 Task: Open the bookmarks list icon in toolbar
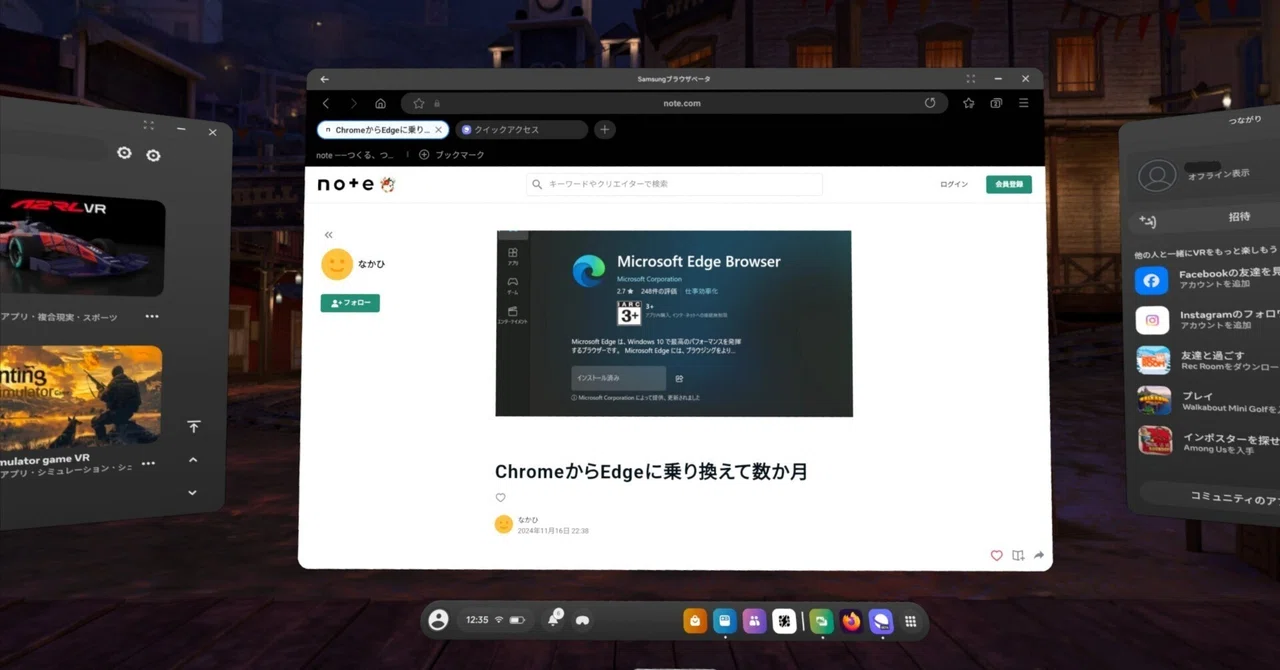(x=969, y=103)
